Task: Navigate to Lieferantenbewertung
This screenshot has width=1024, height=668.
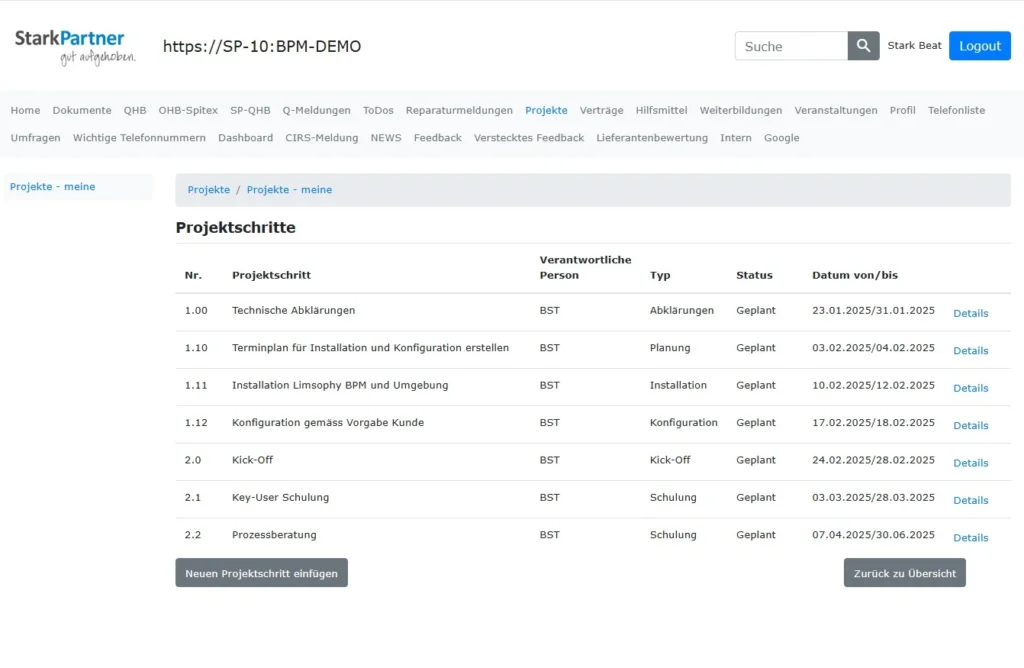Action: 652,138
